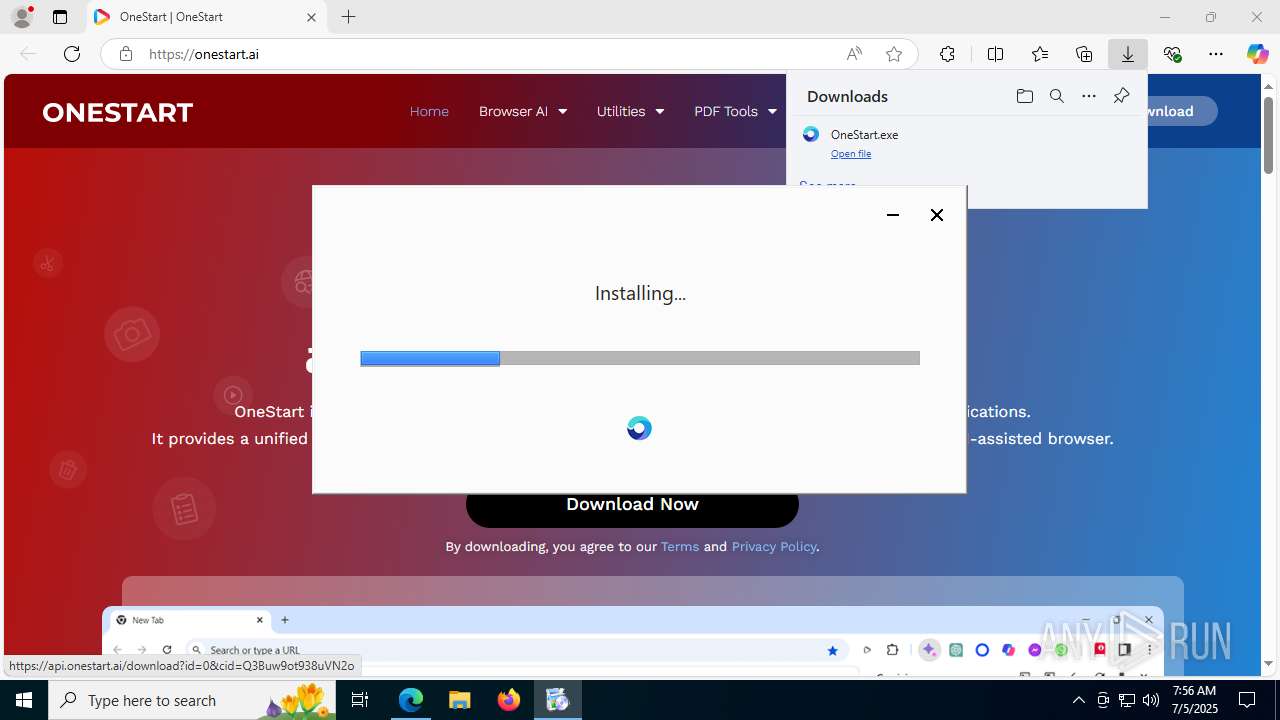
Task: Add this page to favorites star
Action: (x=894, y=54)
